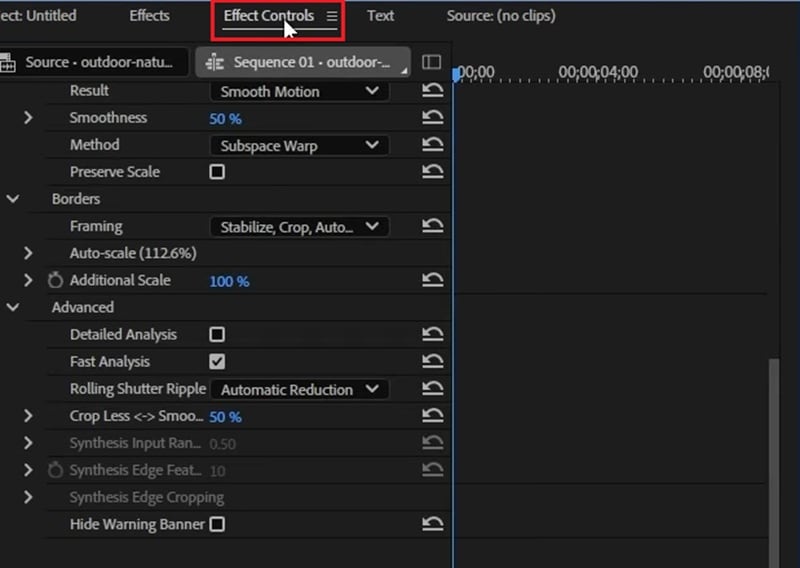
Task: Expand the Auto-scale property
Action: point(28,253)
